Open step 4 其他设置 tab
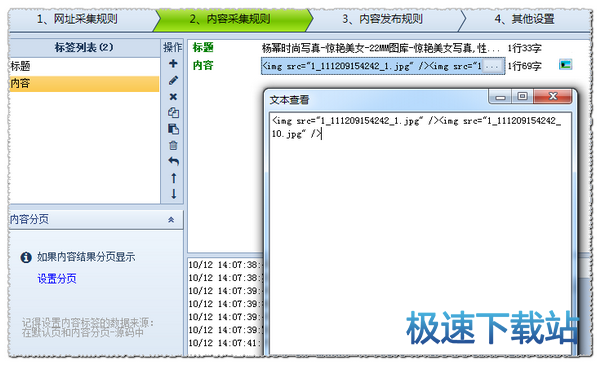The image size is (600, 365). point(525,19)
